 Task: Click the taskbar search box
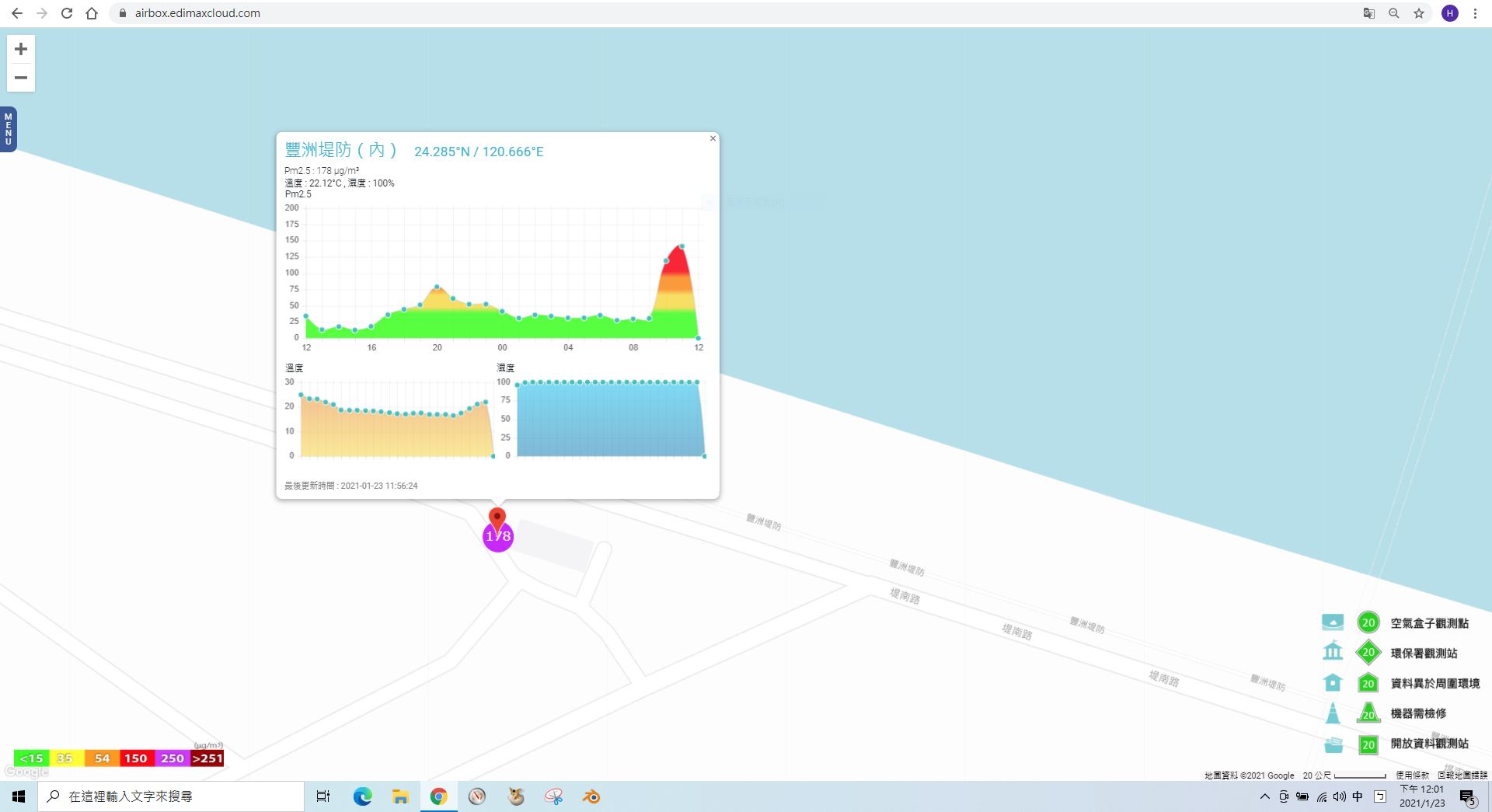(171, 796)
